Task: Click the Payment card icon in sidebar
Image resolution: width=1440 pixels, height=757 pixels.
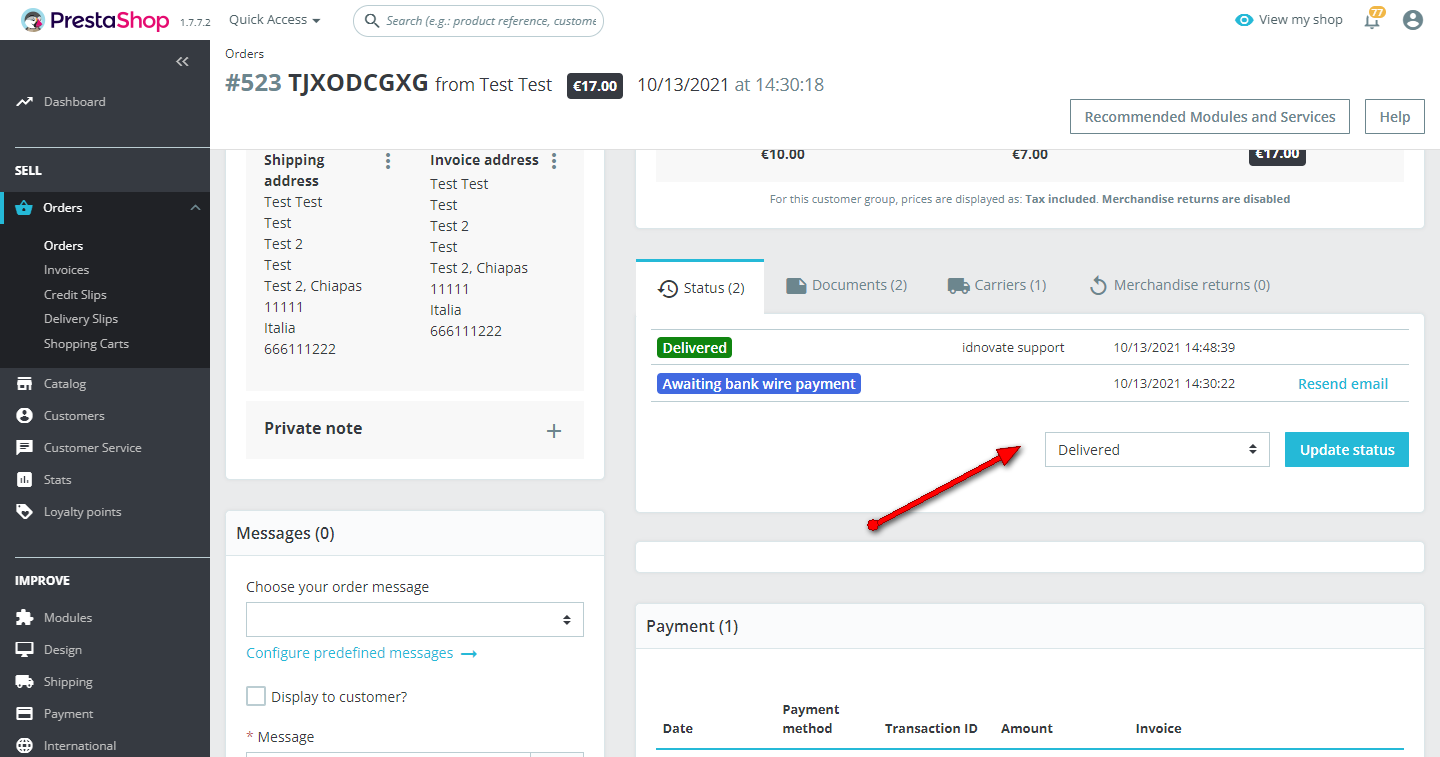Action: coord(25,714)
